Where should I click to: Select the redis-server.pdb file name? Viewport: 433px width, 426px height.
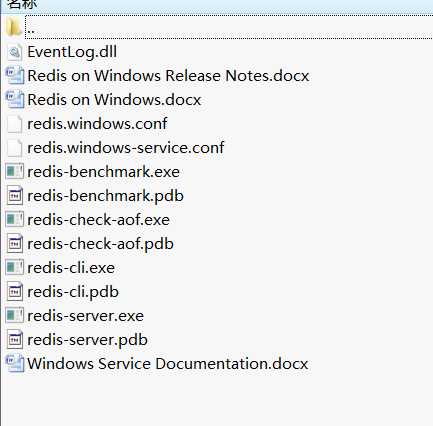(x=87, y=340)
